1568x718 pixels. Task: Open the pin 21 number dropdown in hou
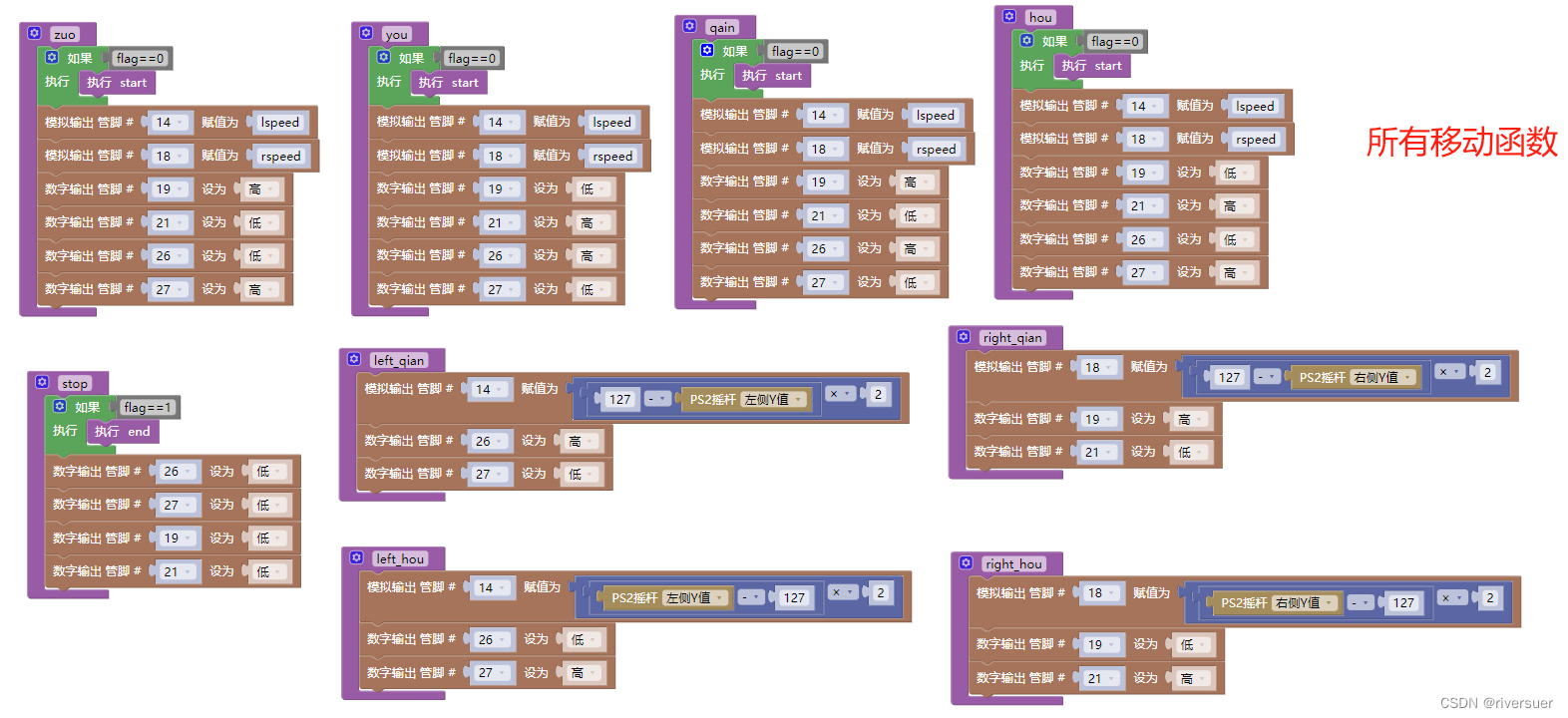pyautogui.click(x=1144, y=206)
